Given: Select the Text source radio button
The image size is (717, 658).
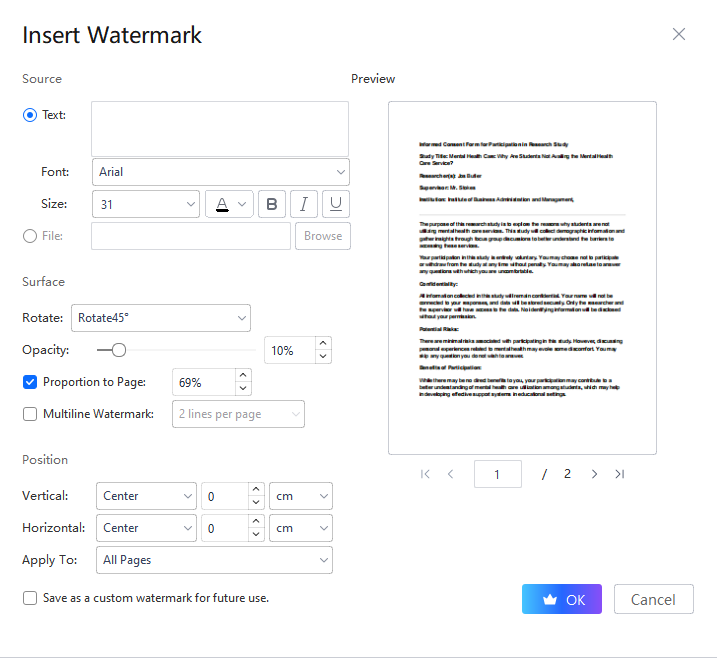Looking at the screenshot, I should [x=30, y=115].
